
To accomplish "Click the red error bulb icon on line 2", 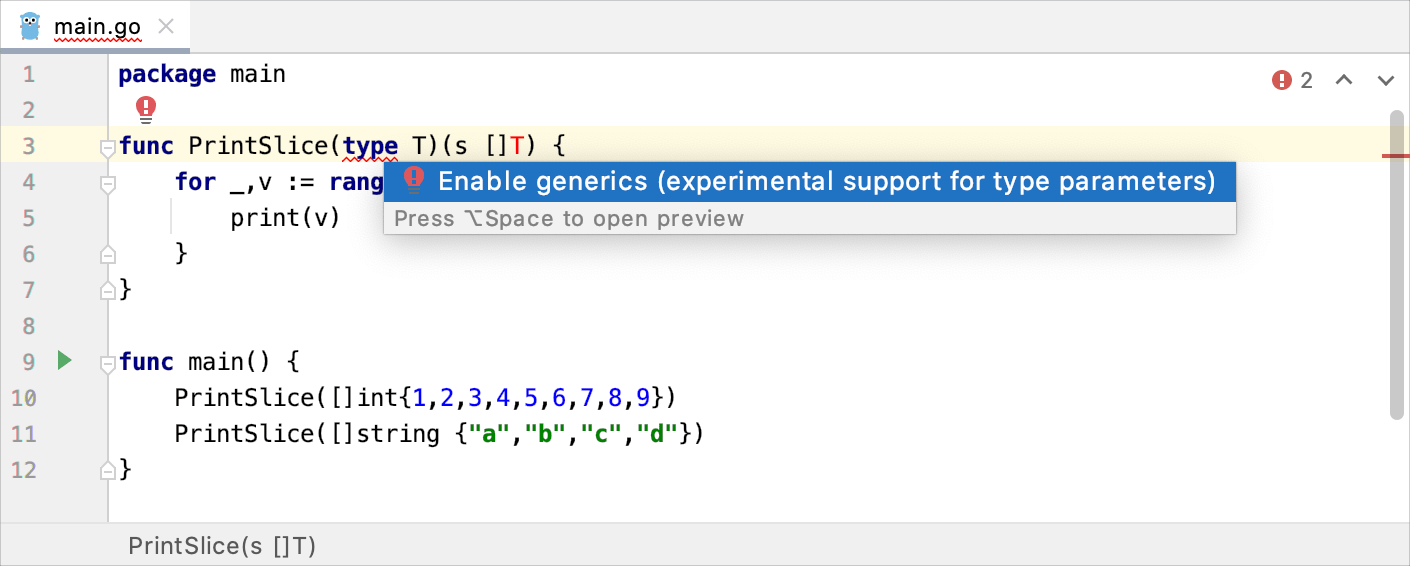I will [147, 108].
